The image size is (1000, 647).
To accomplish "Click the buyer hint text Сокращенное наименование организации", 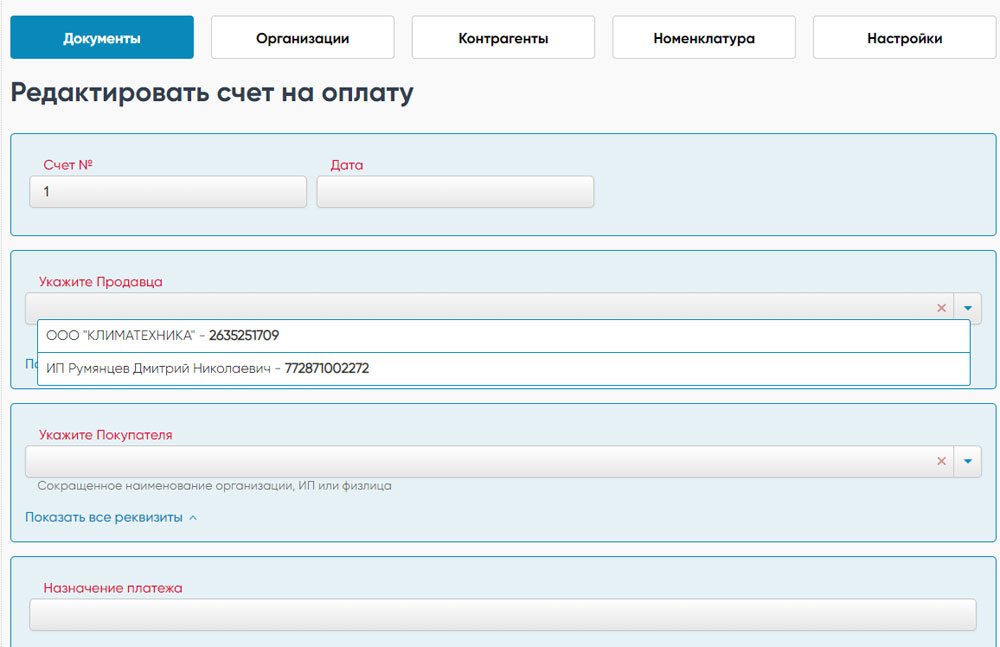I will [x=214, y=486].
